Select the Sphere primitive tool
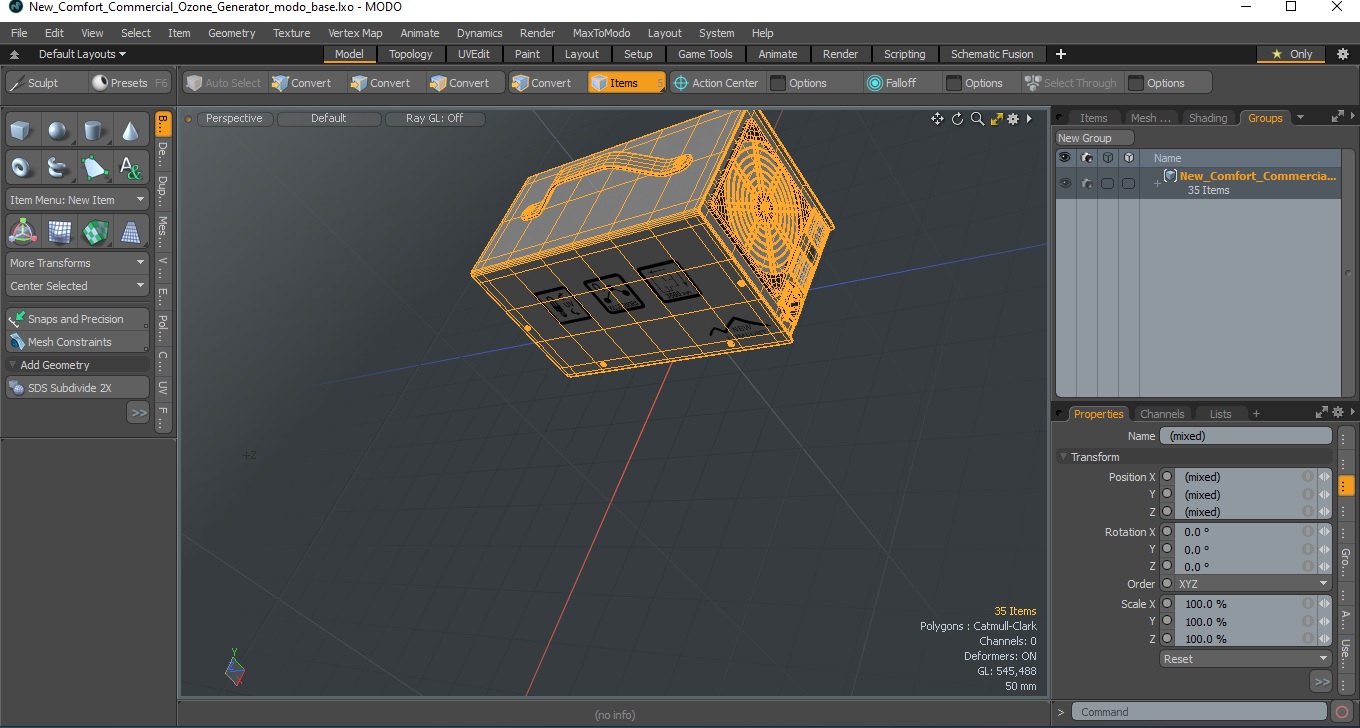This screenshot has height=728, width=1360. pyautogui.click(x=58, y=131)
